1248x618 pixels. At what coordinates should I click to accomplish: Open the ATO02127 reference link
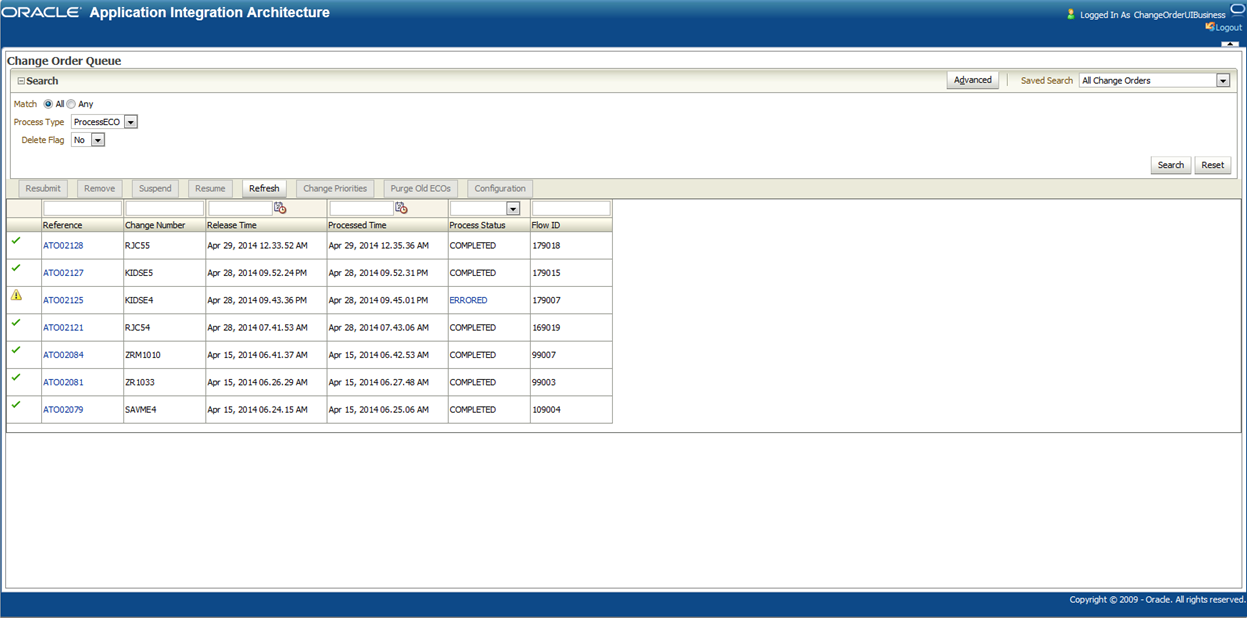[63, 273]
